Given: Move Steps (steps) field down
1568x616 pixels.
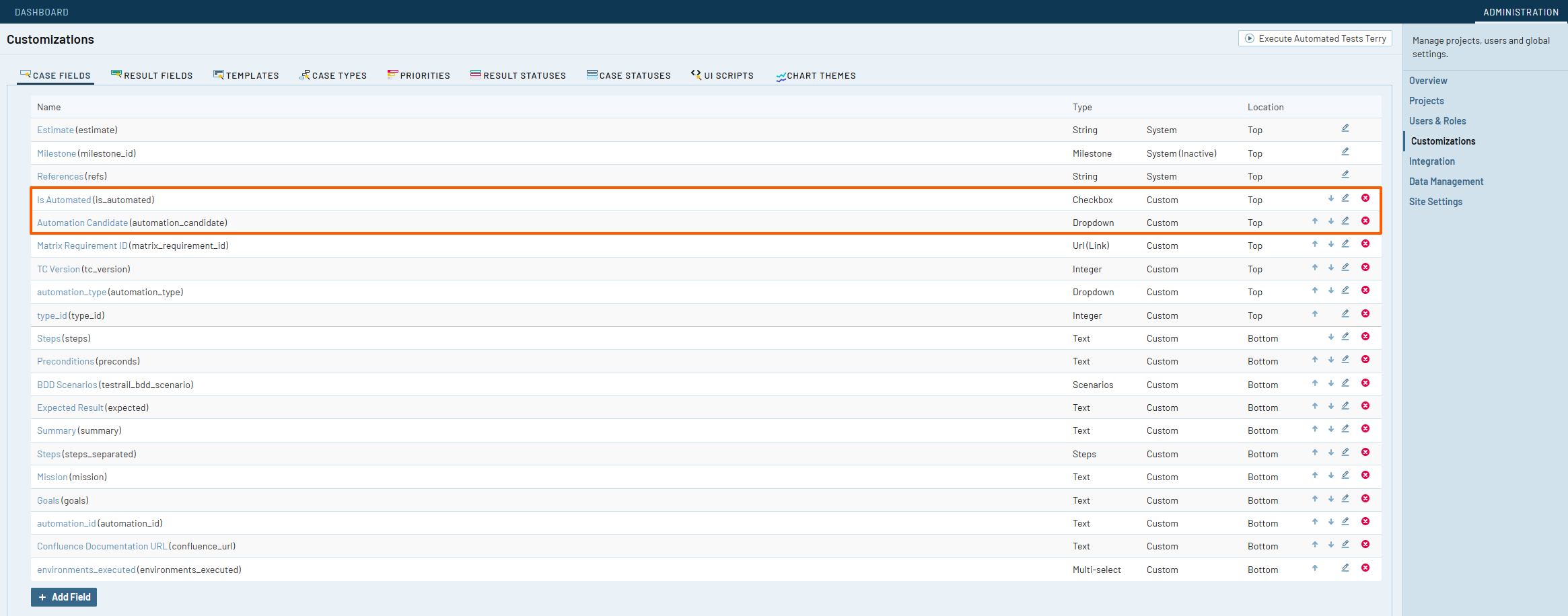Looking at the screenshot, I should click(x=1331, y=337).
